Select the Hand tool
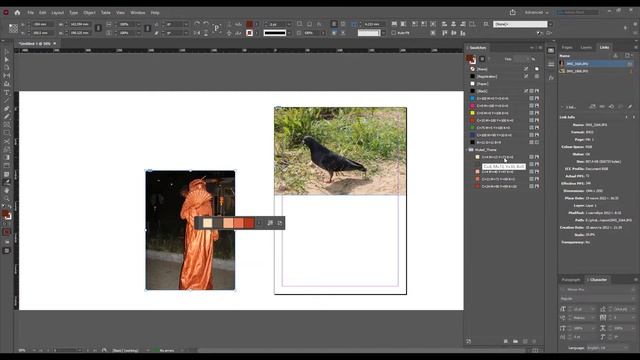Viewport: 640px width, 360px height. click(x=7, y=191)
